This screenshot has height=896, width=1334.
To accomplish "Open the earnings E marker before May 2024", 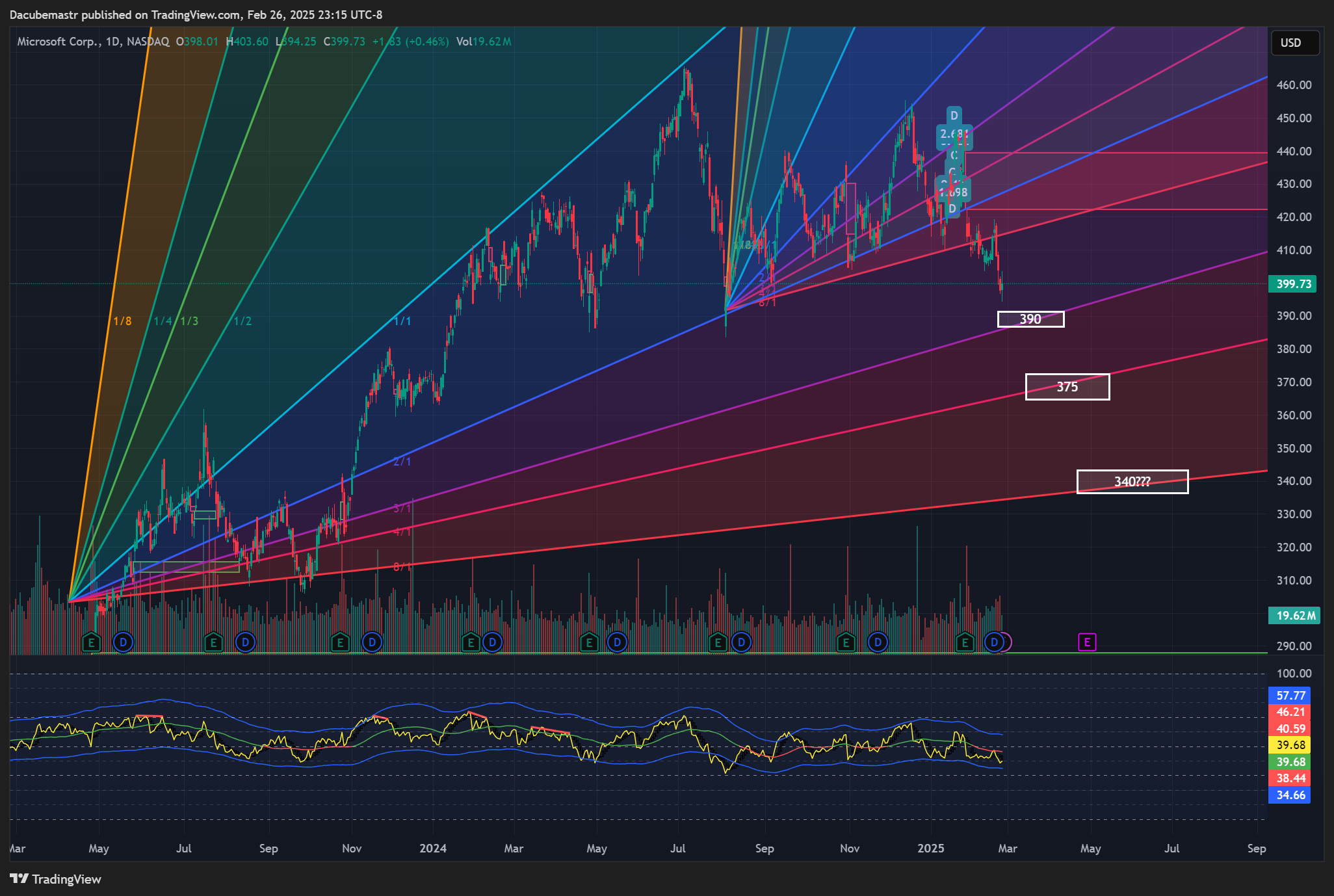I will (x=590, y=643).
